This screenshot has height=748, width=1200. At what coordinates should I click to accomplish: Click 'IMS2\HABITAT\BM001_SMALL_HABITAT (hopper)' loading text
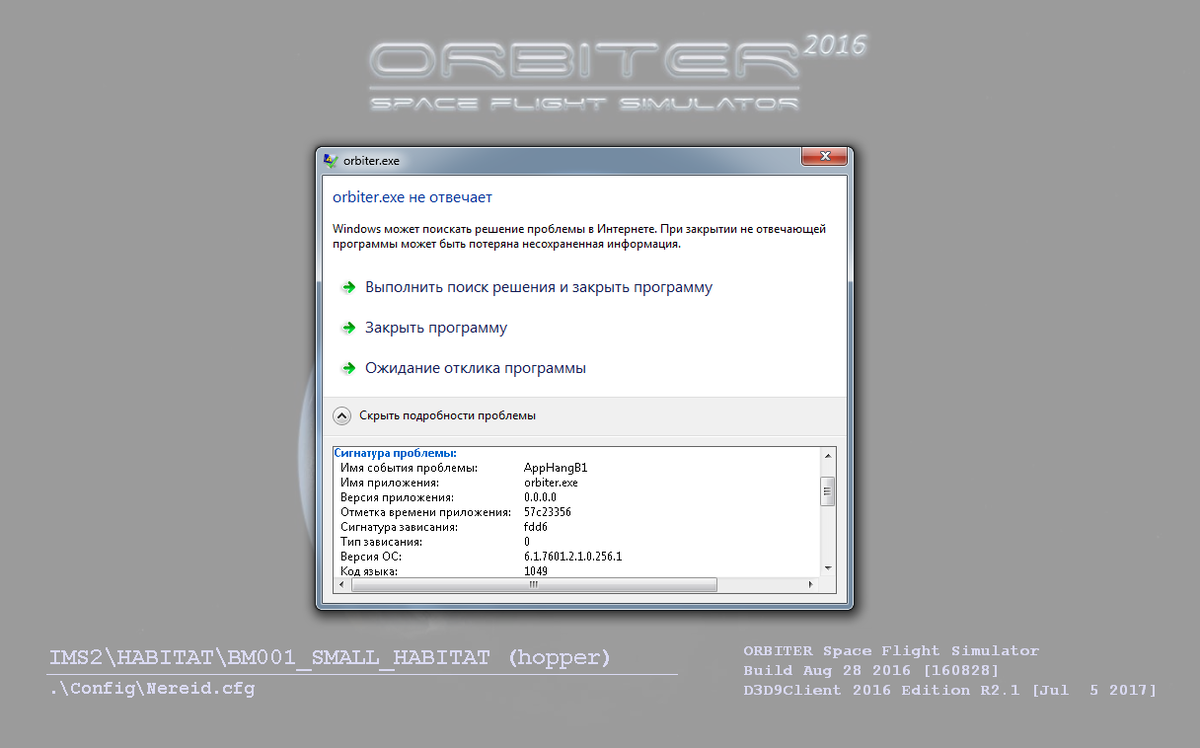[x=330, y=658]
